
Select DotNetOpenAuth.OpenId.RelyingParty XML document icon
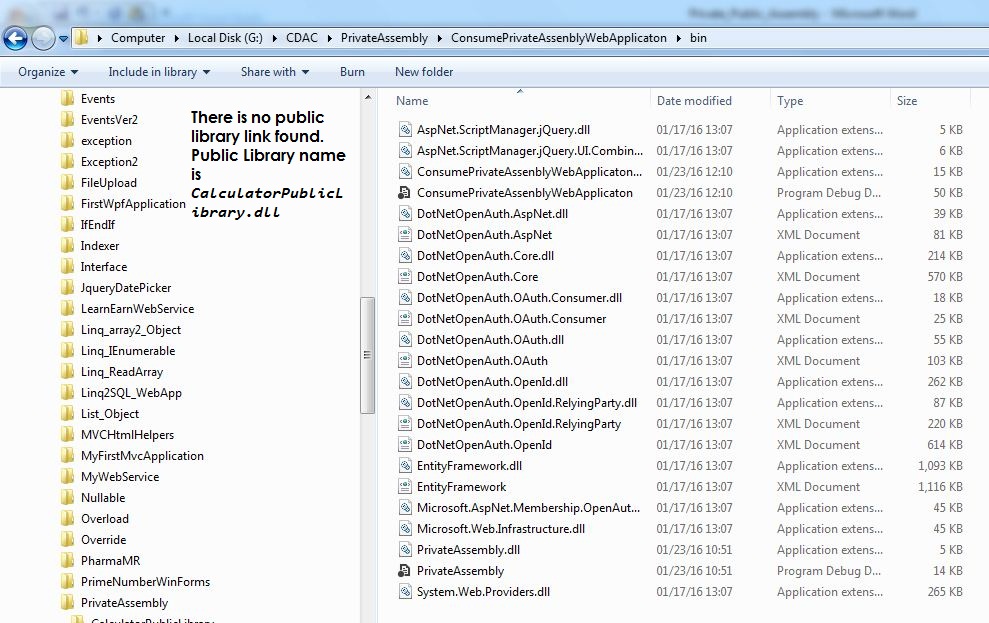(404, 424)
